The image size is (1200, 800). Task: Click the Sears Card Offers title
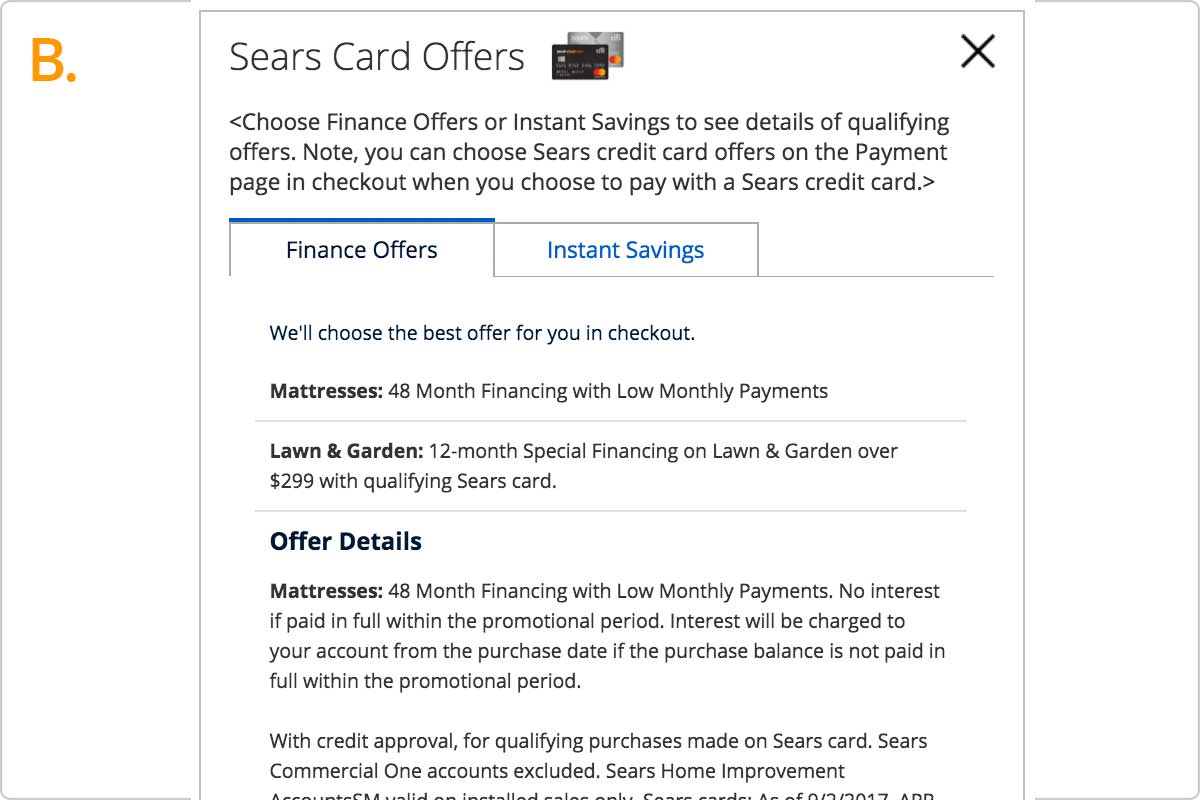[377, 57]
